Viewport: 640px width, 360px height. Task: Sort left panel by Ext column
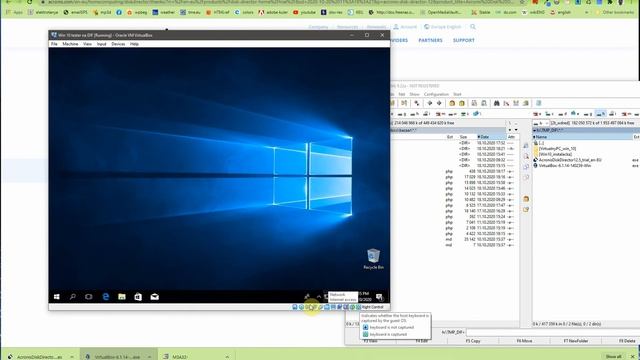450,137
